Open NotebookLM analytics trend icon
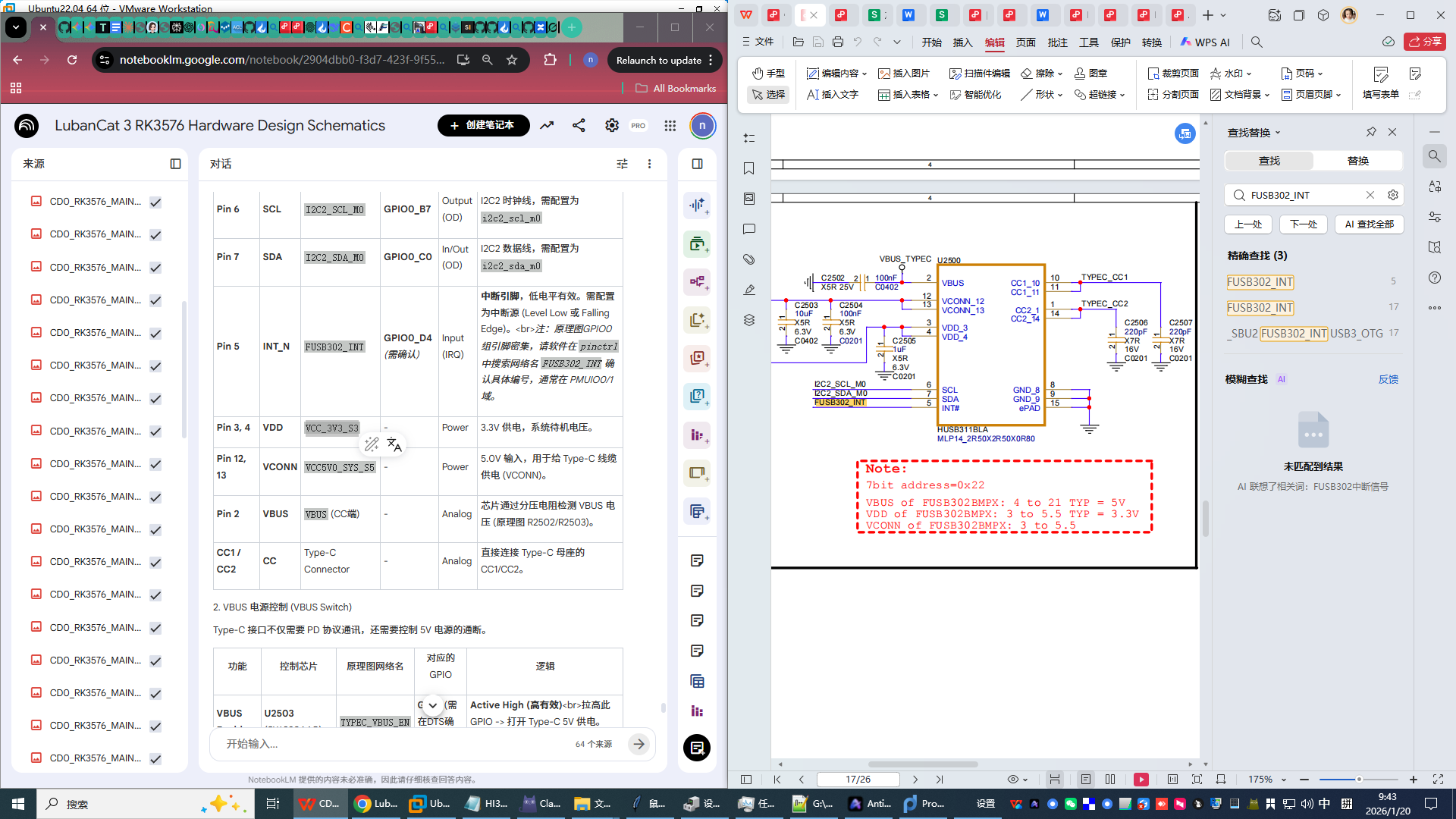 click(x=547, y=126)
